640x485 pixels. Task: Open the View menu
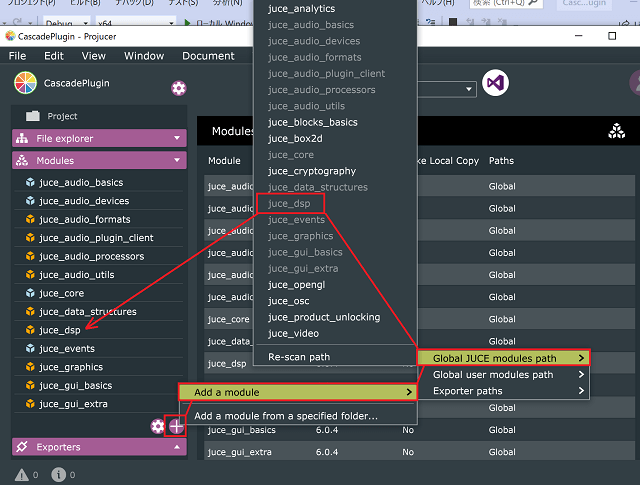[x=93, y=56]
